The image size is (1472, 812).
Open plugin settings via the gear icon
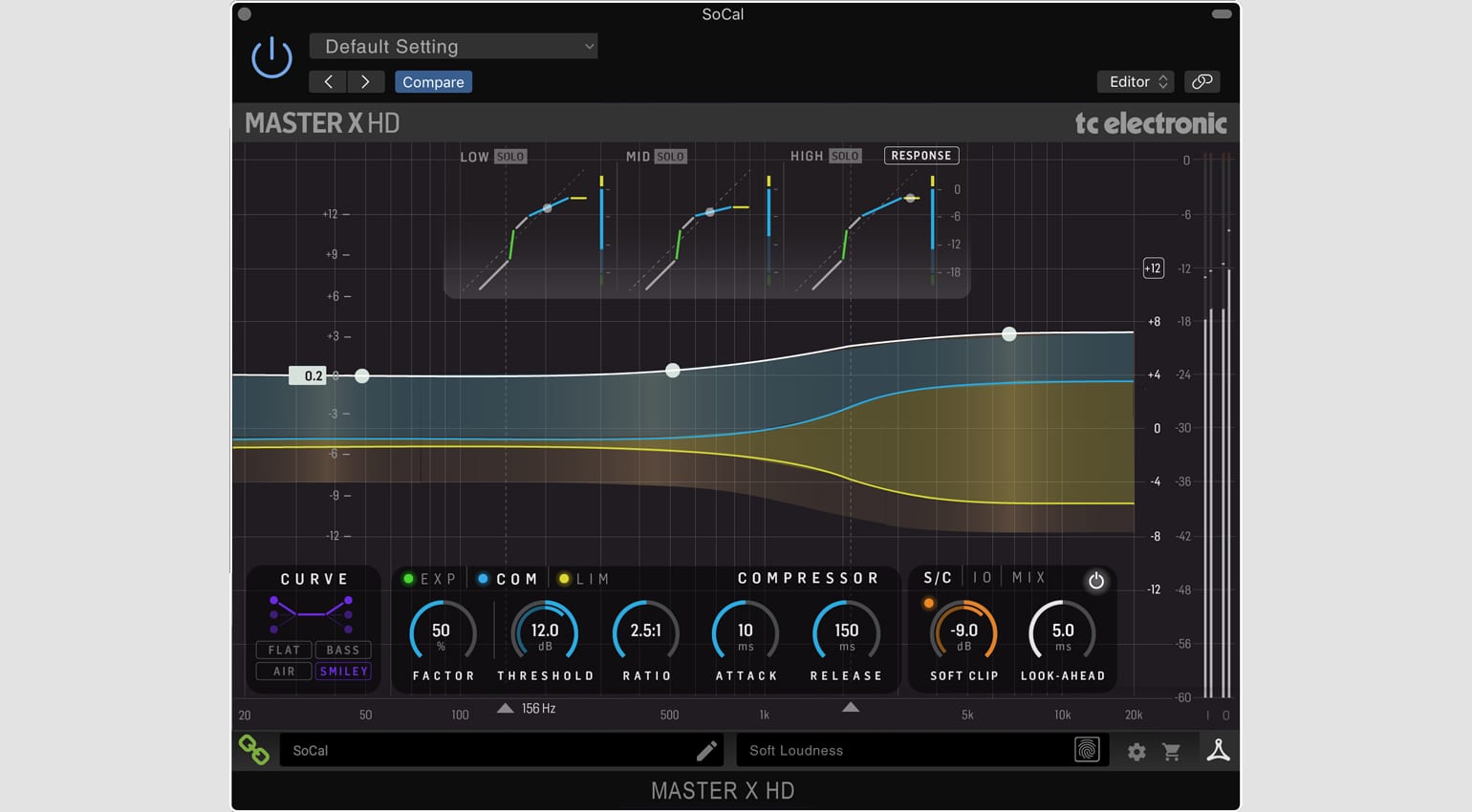[1136, 751]
